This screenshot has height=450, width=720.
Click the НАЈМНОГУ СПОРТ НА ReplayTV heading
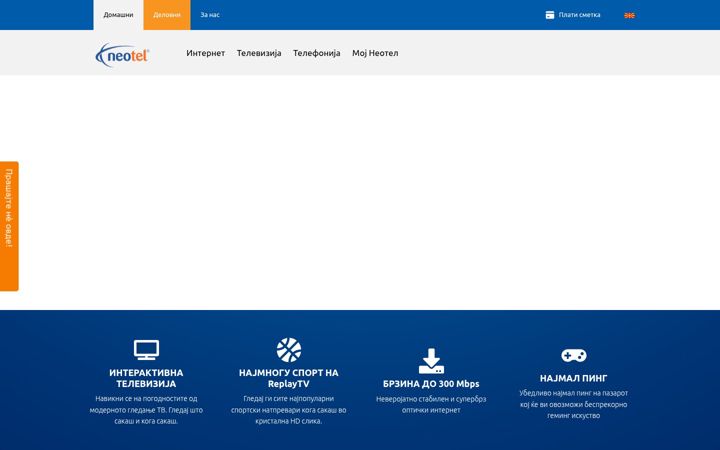click(288, 378)
